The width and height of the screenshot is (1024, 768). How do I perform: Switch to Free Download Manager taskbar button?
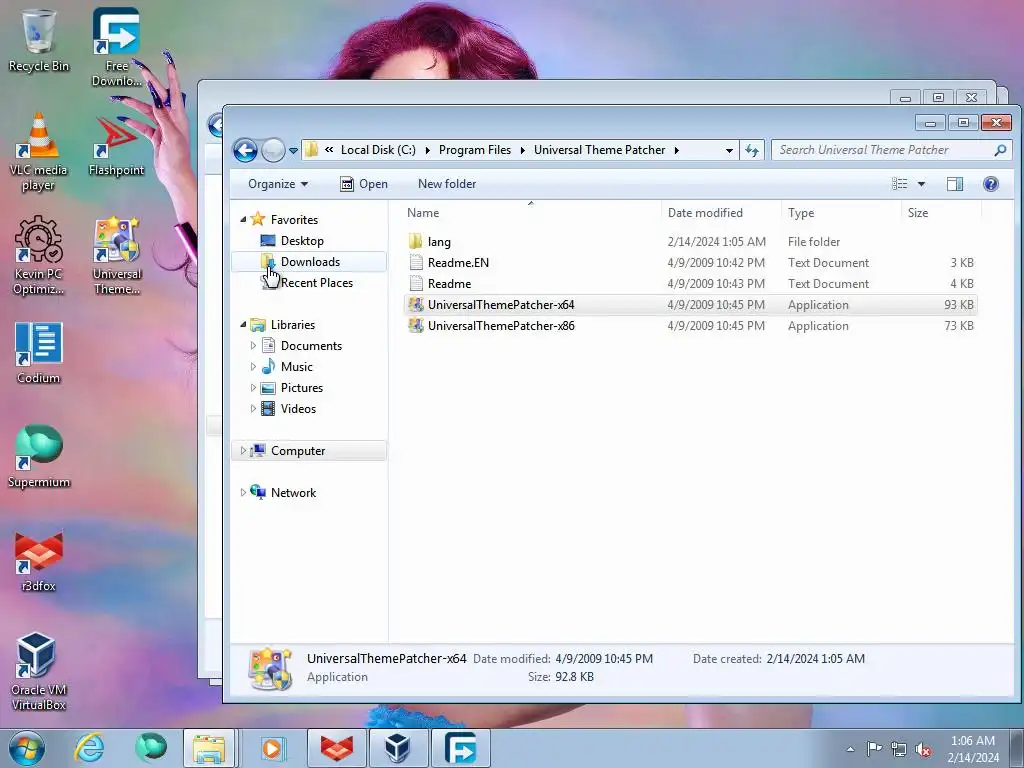click(x=460, y=748)
